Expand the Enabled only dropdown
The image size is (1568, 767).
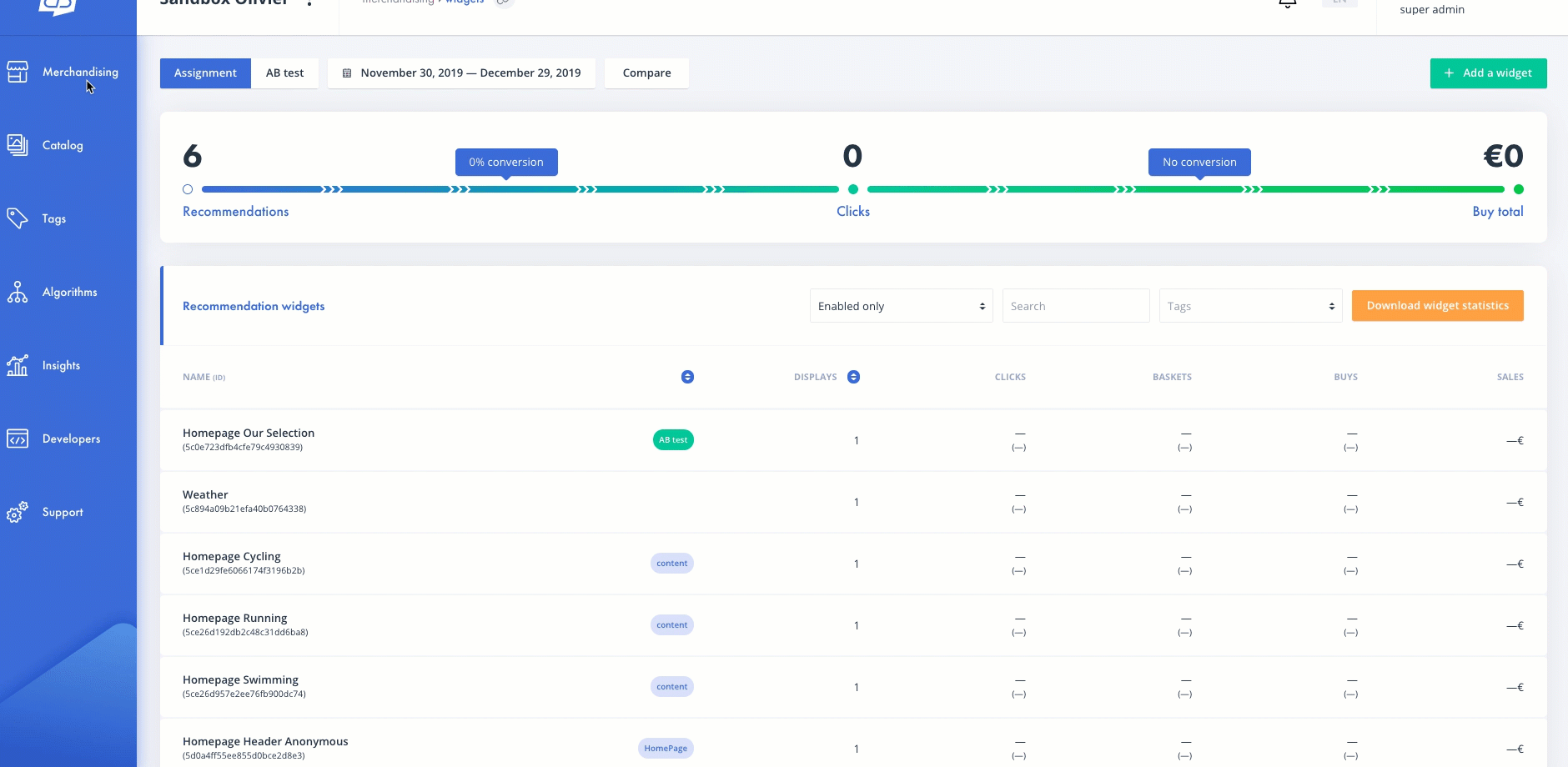coord(901,306)
